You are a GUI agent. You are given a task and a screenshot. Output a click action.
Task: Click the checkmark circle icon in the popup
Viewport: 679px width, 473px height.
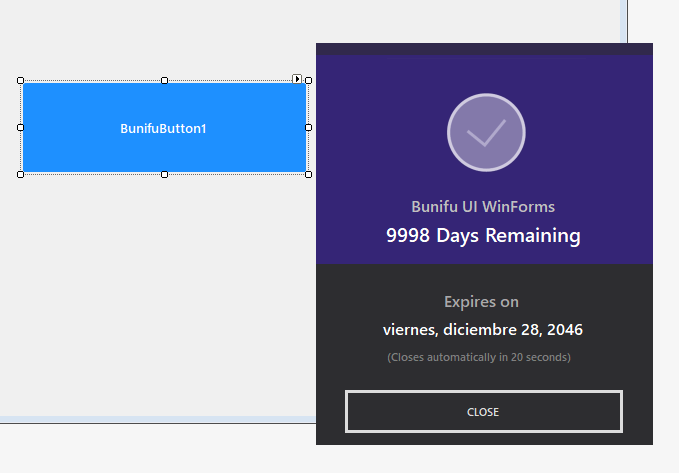click(486, 133)
